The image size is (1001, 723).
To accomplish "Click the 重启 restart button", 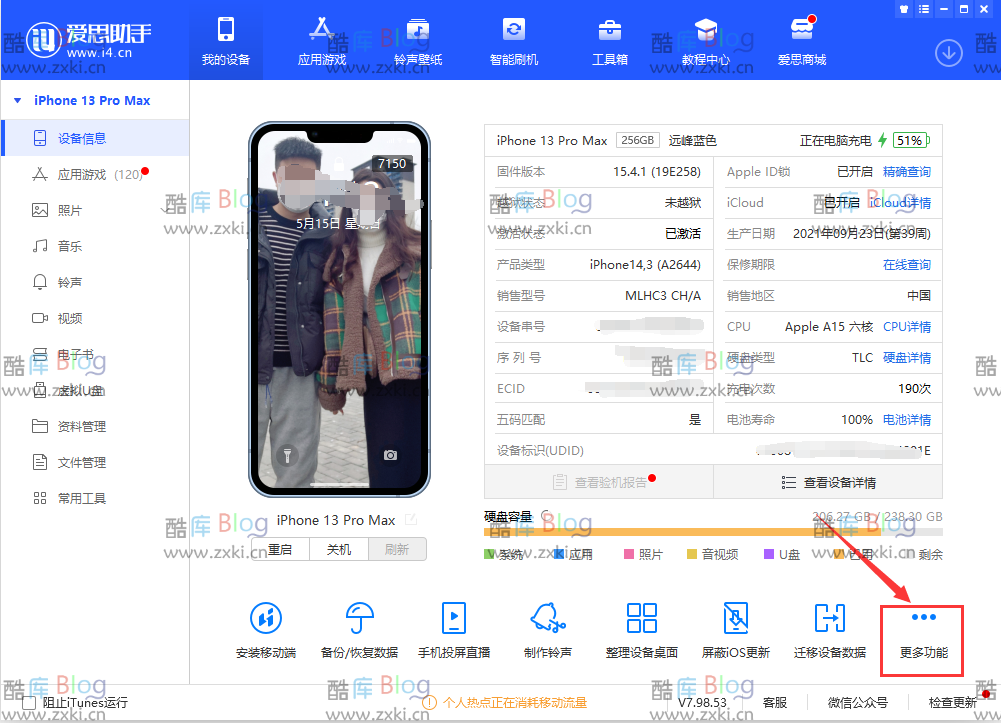I will pyautogui.click(x=280, y=549).
